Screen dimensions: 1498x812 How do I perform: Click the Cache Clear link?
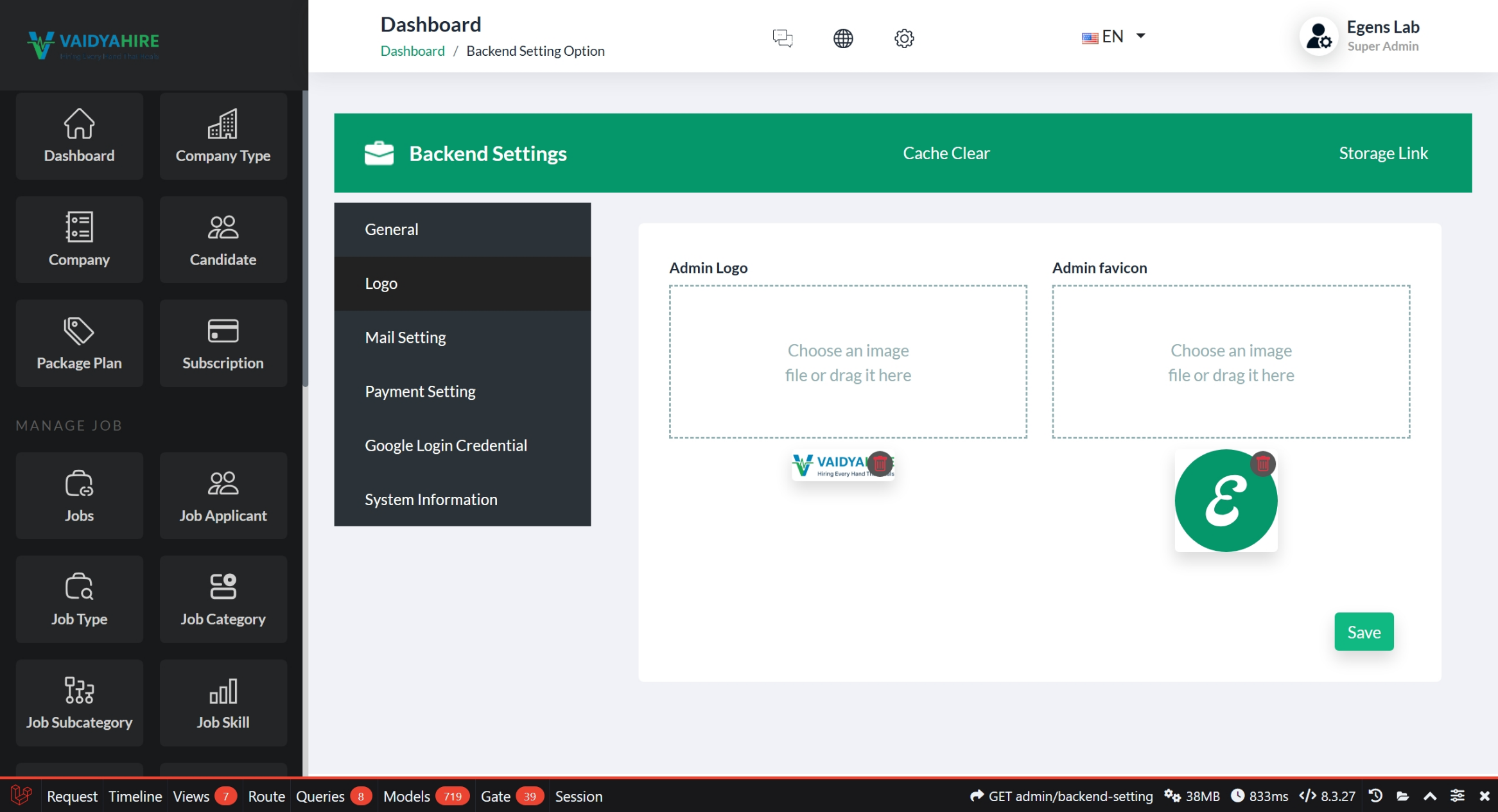pyautogui.click(x=946, y=153)
